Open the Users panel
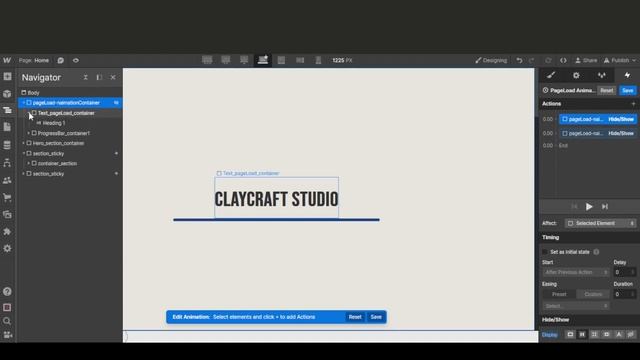 [7, 180]
